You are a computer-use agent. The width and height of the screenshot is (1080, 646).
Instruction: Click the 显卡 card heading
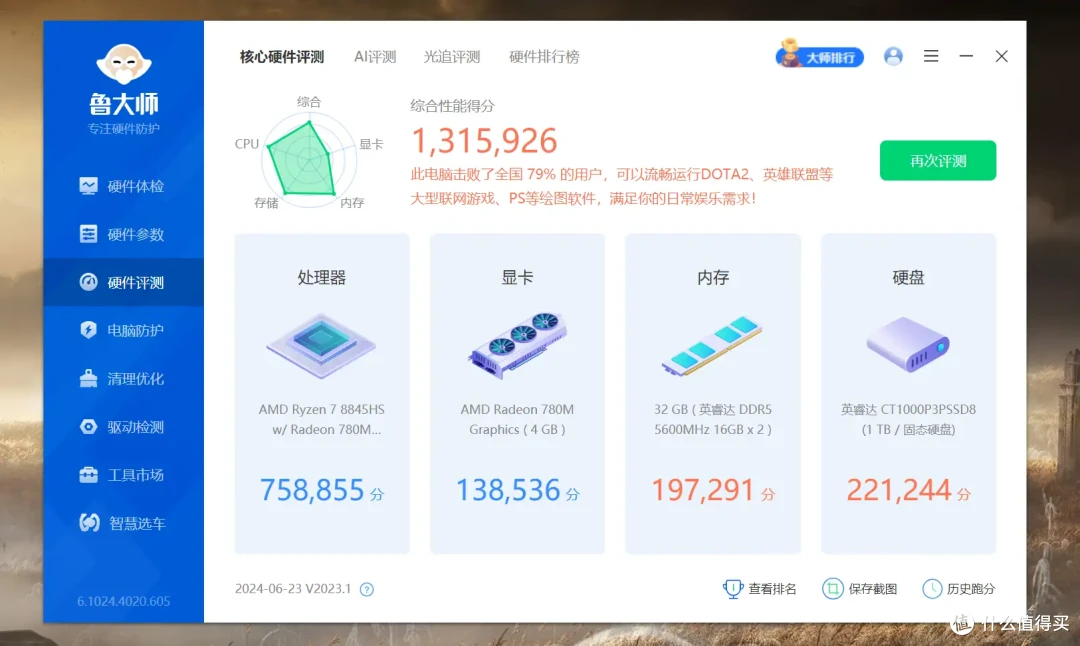click(517, 278)
